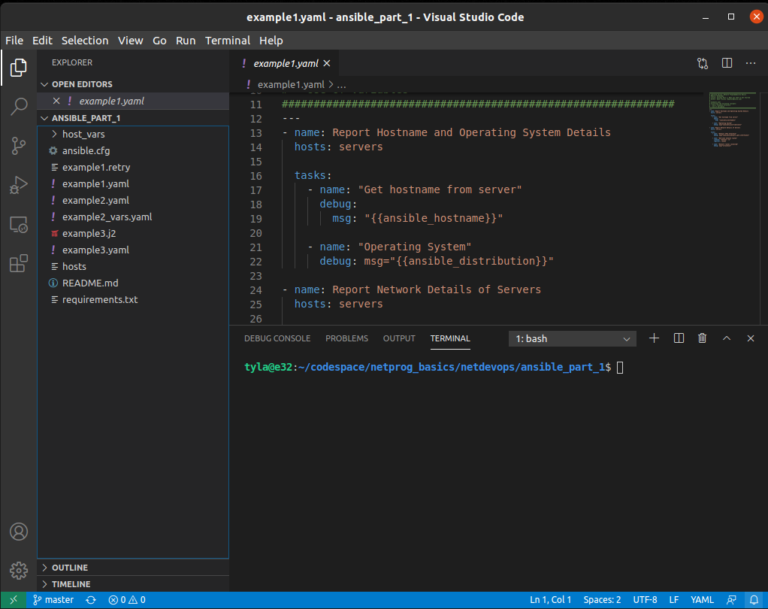Maximize the terminal panel with the chevron
Image resolution: width=768 pixels, height=609 pixels.
(726, 338)
